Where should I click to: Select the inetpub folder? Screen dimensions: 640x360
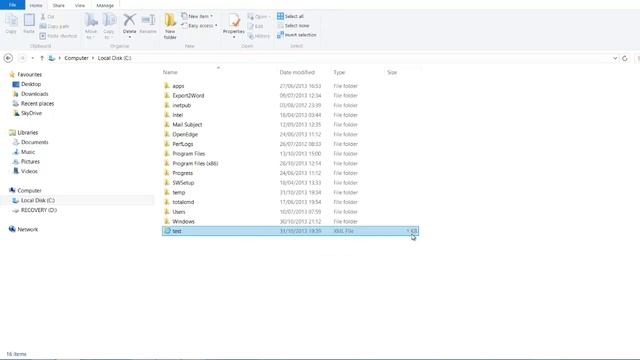[x=290, y=105]
